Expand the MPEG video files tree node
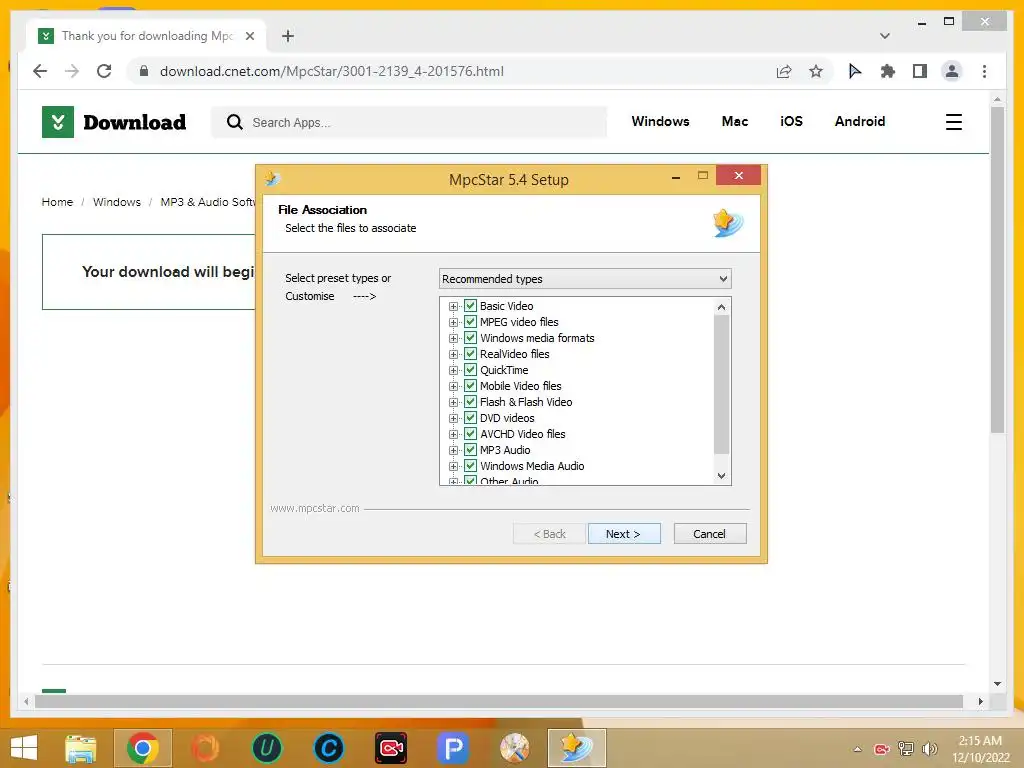 (x=453, y=322)
